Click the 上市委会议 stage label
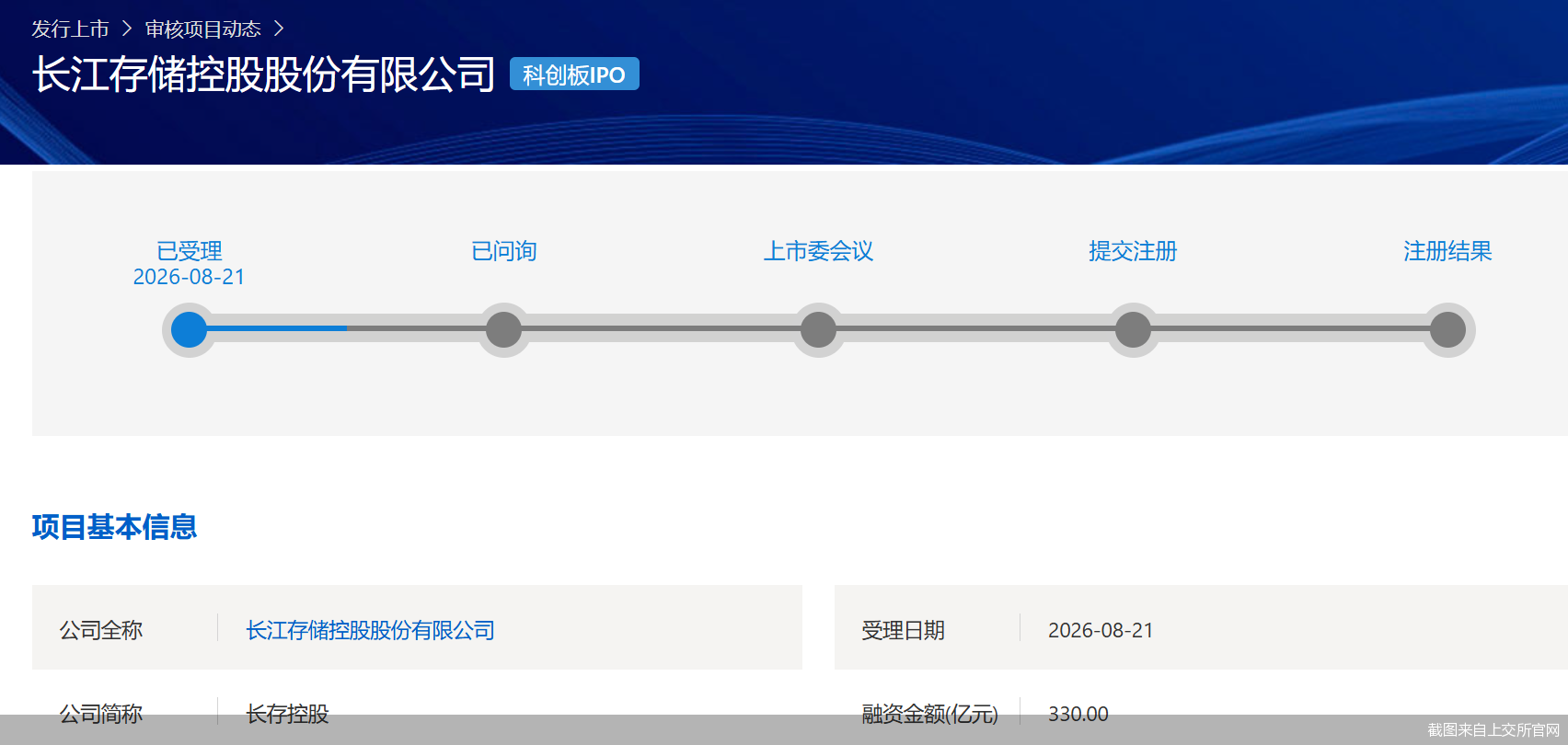 pyautogui.click(x=818, y=251)
